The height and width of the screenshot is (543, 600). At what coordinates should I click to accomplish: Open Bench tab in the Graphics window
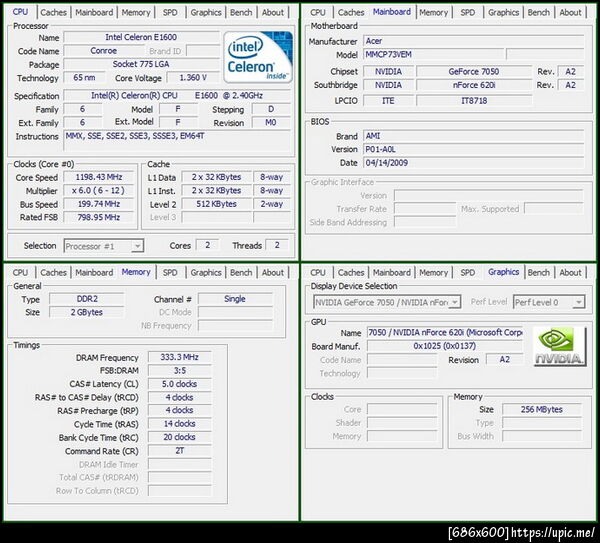[x=539, y=272]
